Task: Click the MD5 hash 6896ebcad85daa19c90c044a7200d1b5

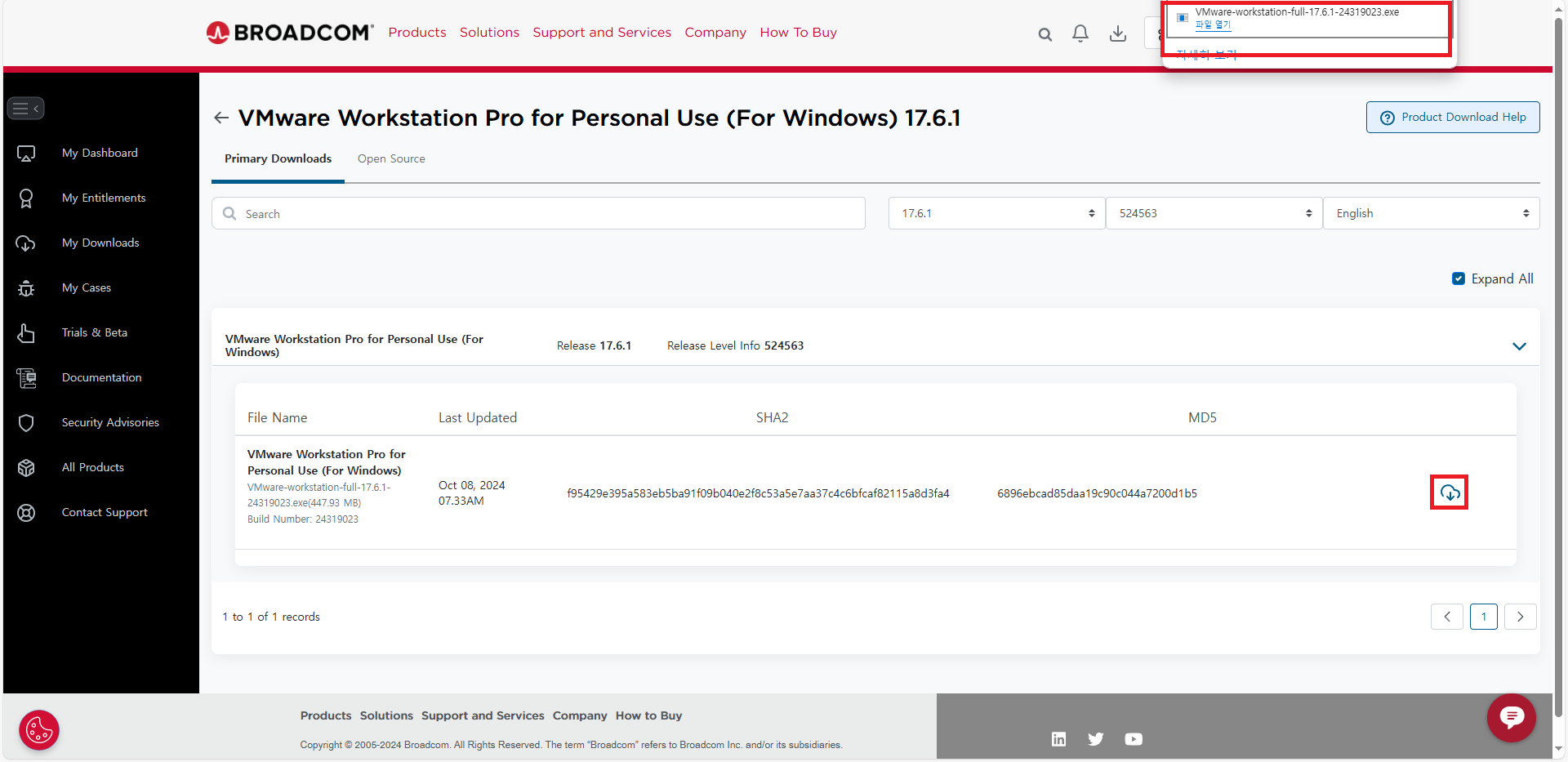Action: coord(1097,493)
